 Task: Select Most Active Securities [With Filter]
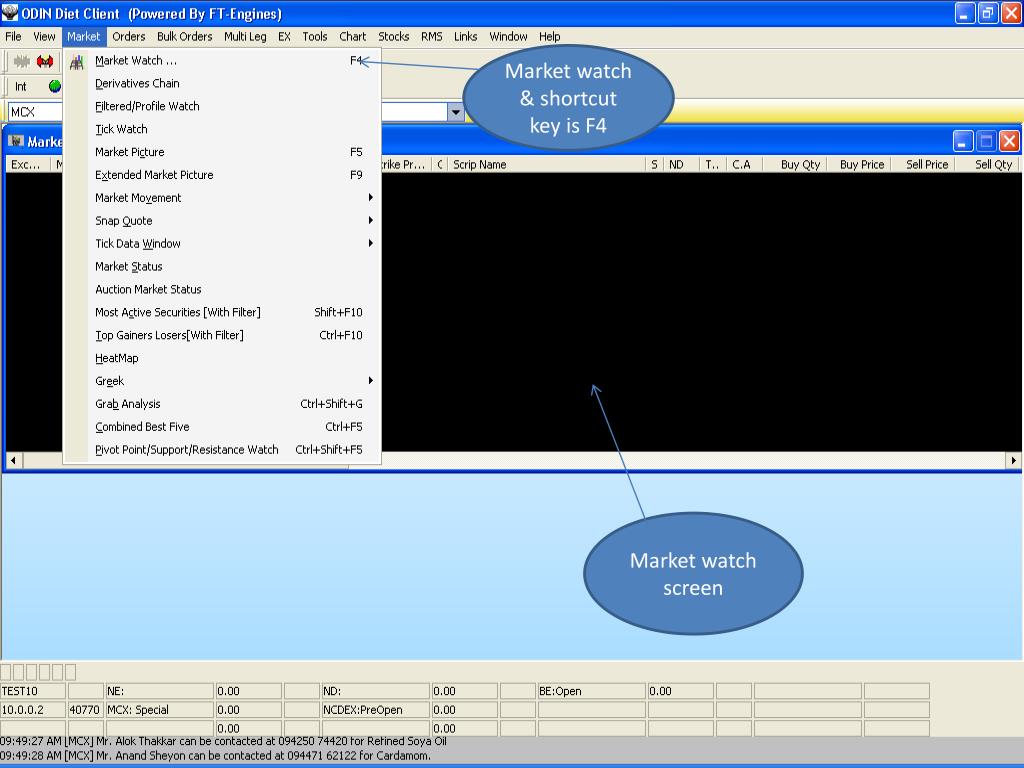coord(222,312)
